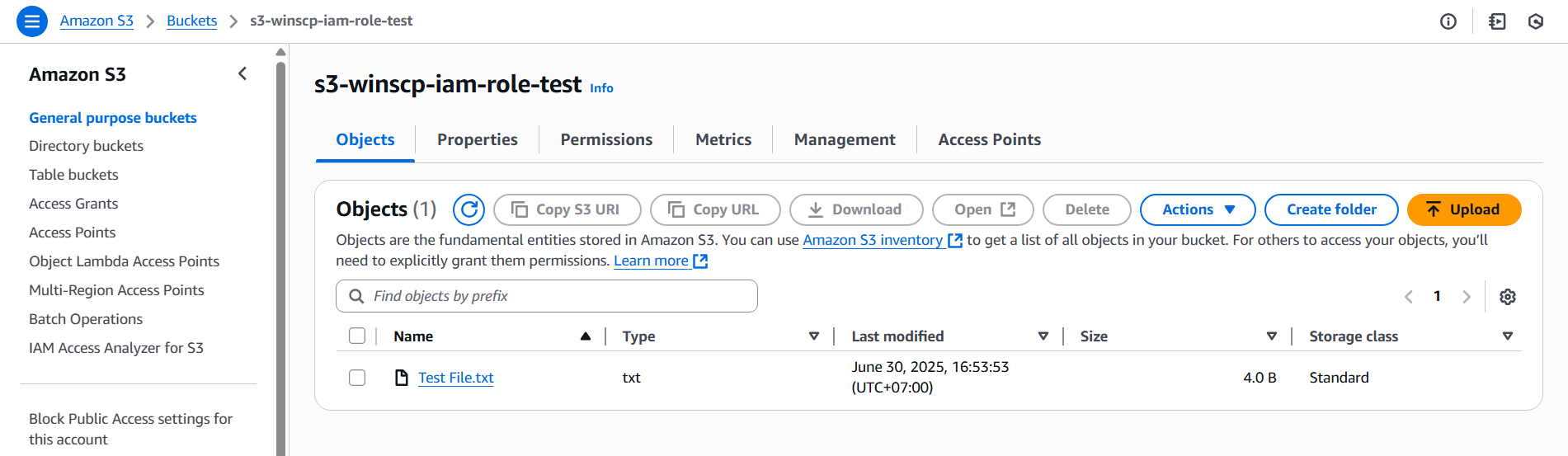Open the Access Points tab
Viewport: 1568px width, 456px height.
point(990,139)
